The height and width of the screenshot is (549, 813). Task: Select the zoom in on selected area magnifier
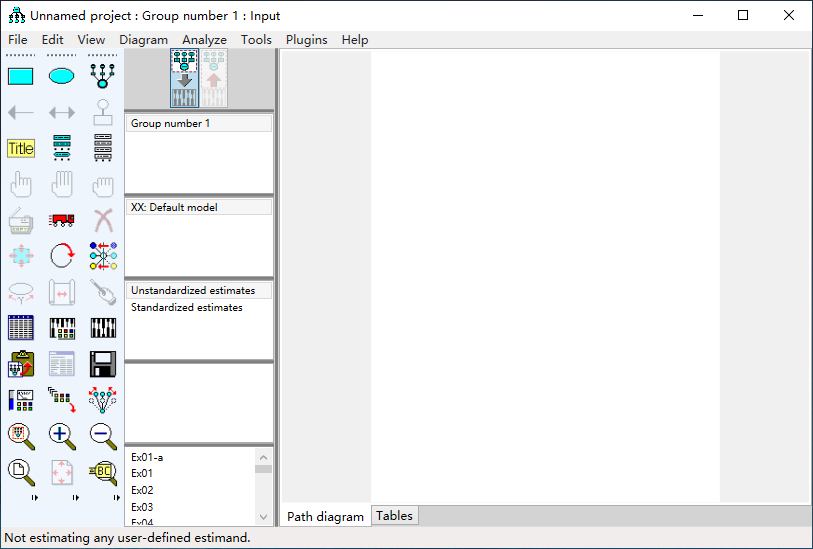(x=21, y=436)
